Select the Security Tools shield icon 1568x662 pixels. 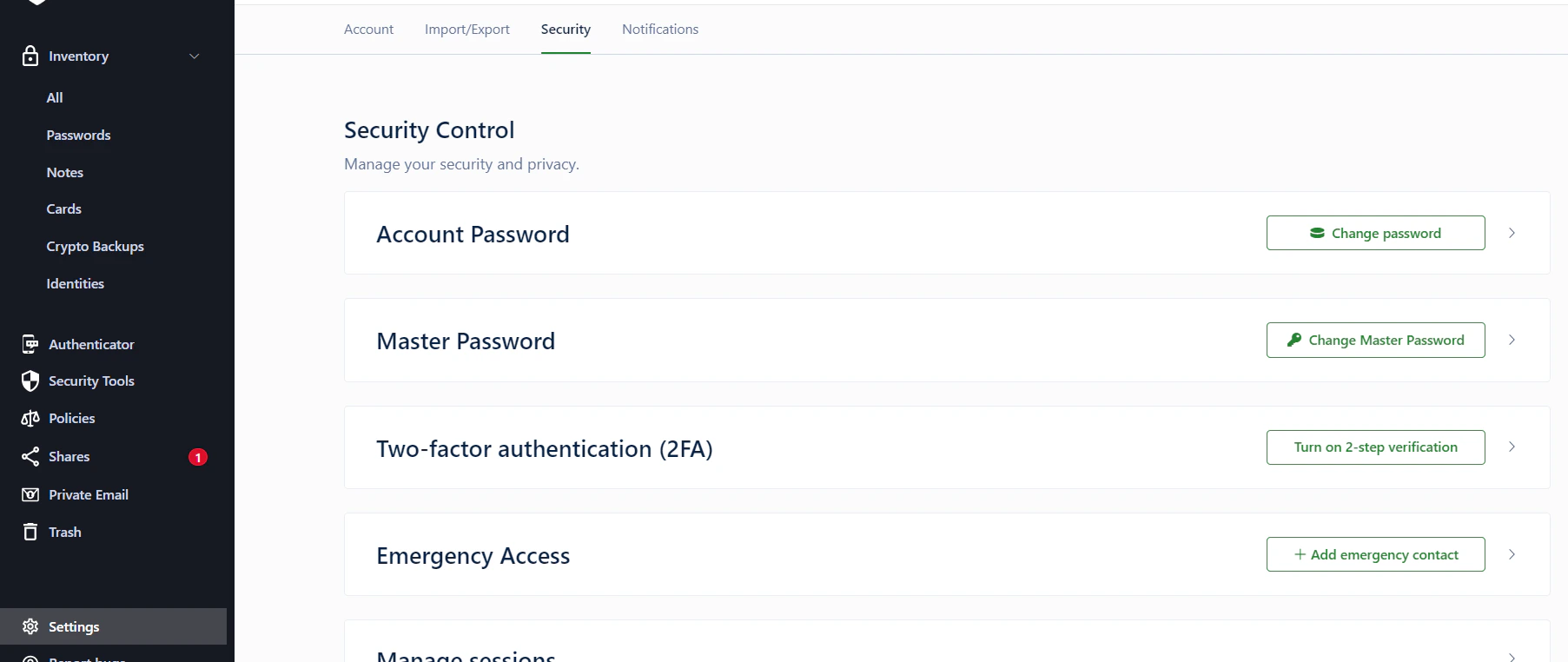coord(30,381)
